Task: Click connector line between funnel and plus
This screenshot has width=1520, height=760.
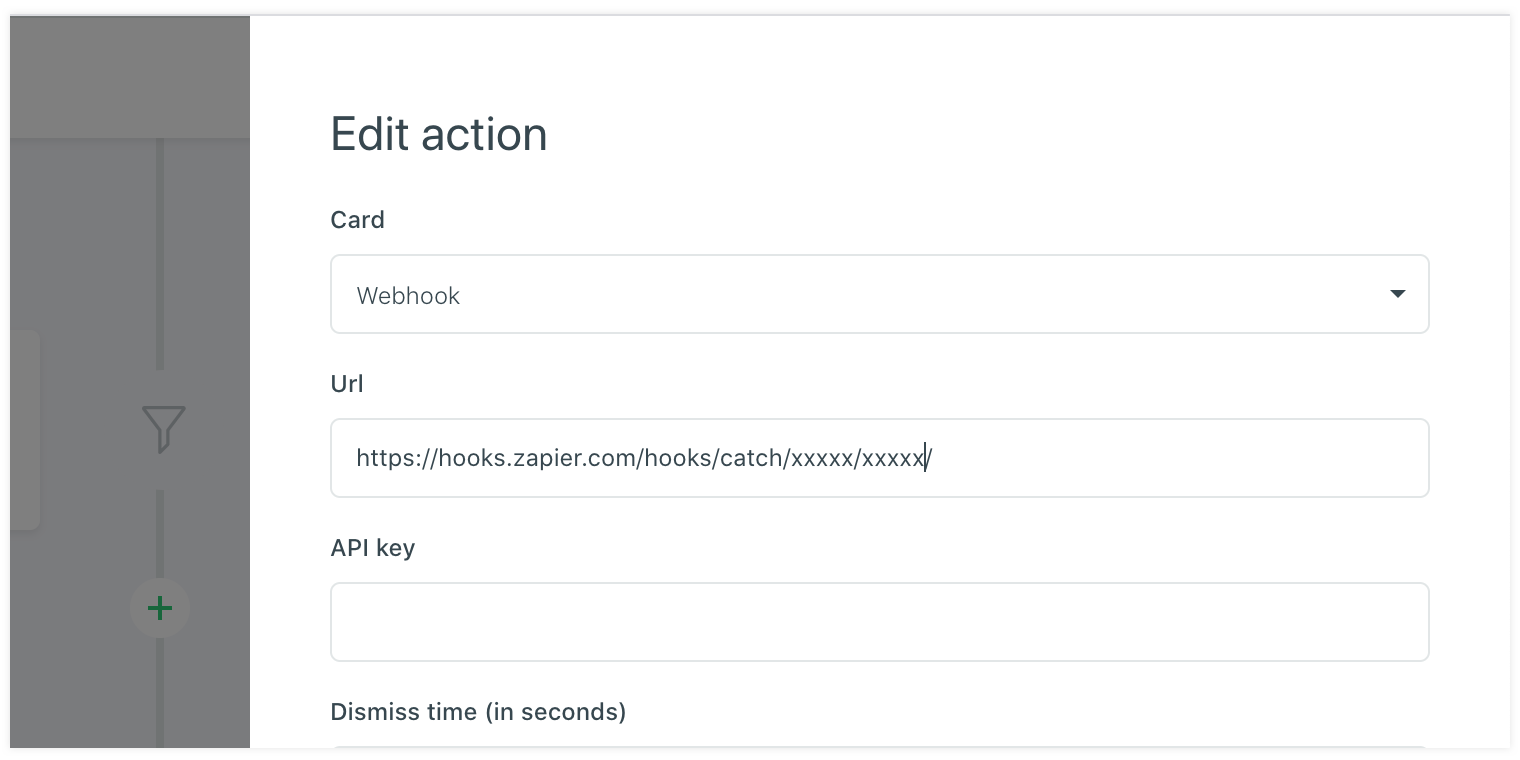Action: (160, 530)
